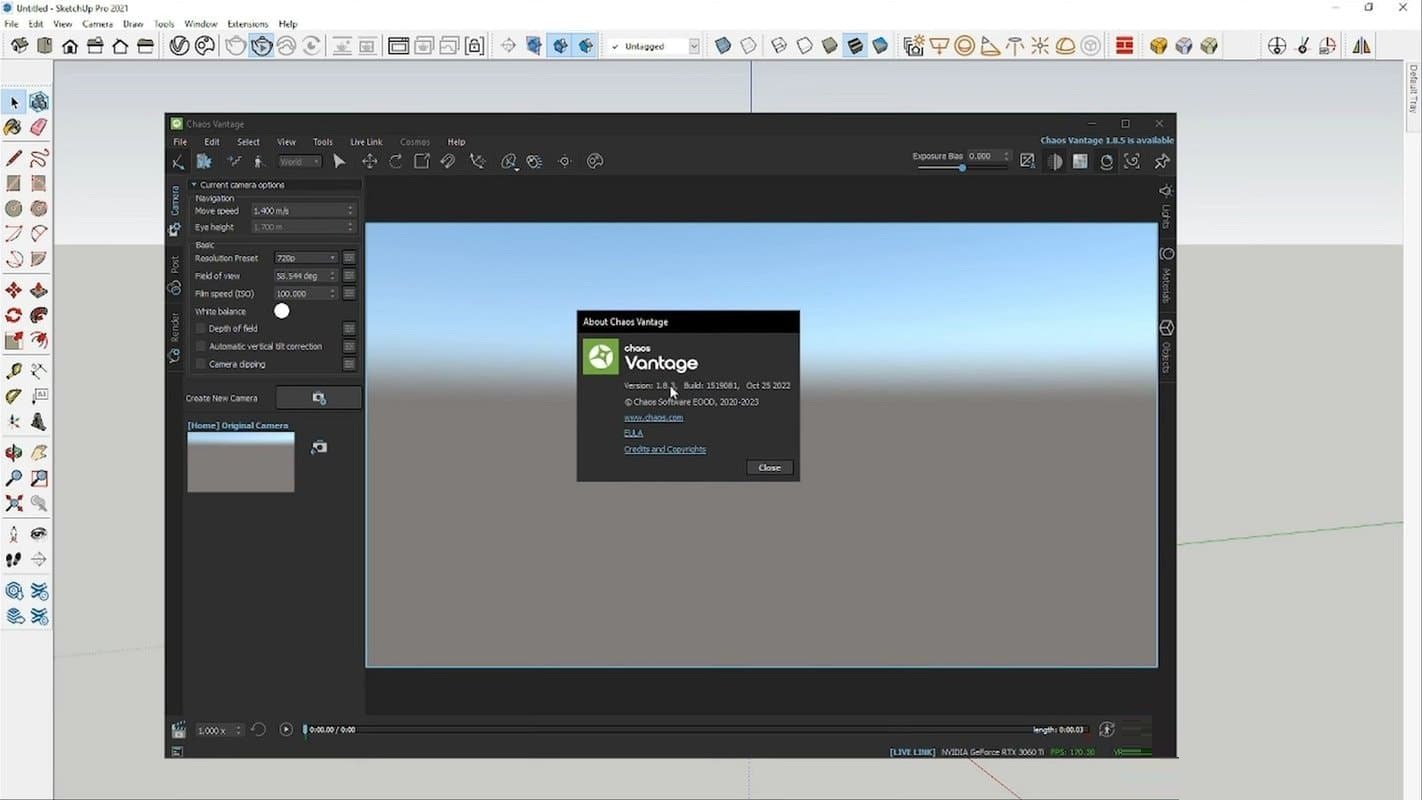Image resolution: width=1422 pixels, height=800 pixels.
Task: Click the Create New Camera button
Action: click(319, 398)
